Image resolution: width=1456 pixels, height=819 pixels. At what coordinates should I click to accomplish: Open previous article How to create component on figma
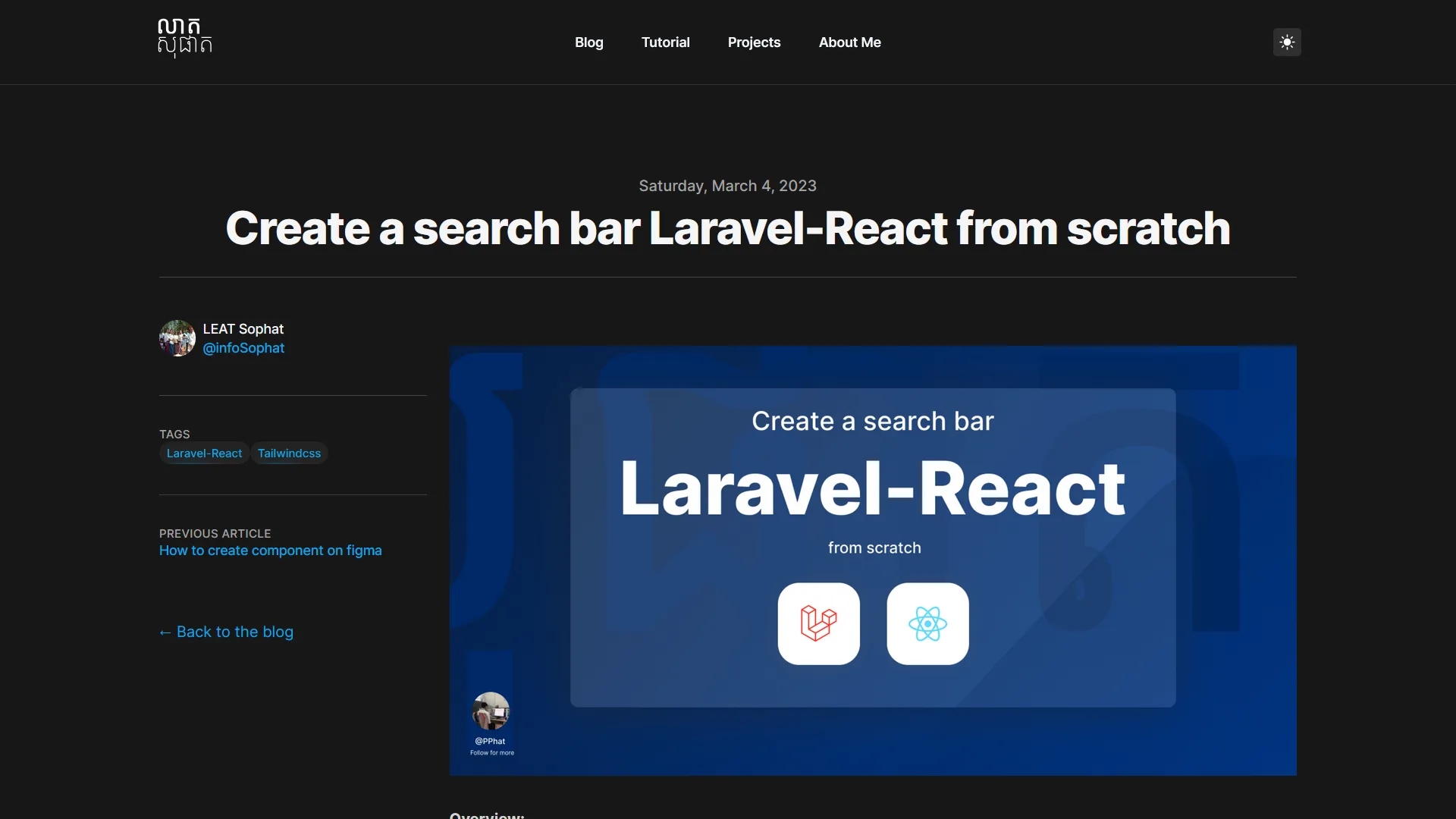[271, 550]
